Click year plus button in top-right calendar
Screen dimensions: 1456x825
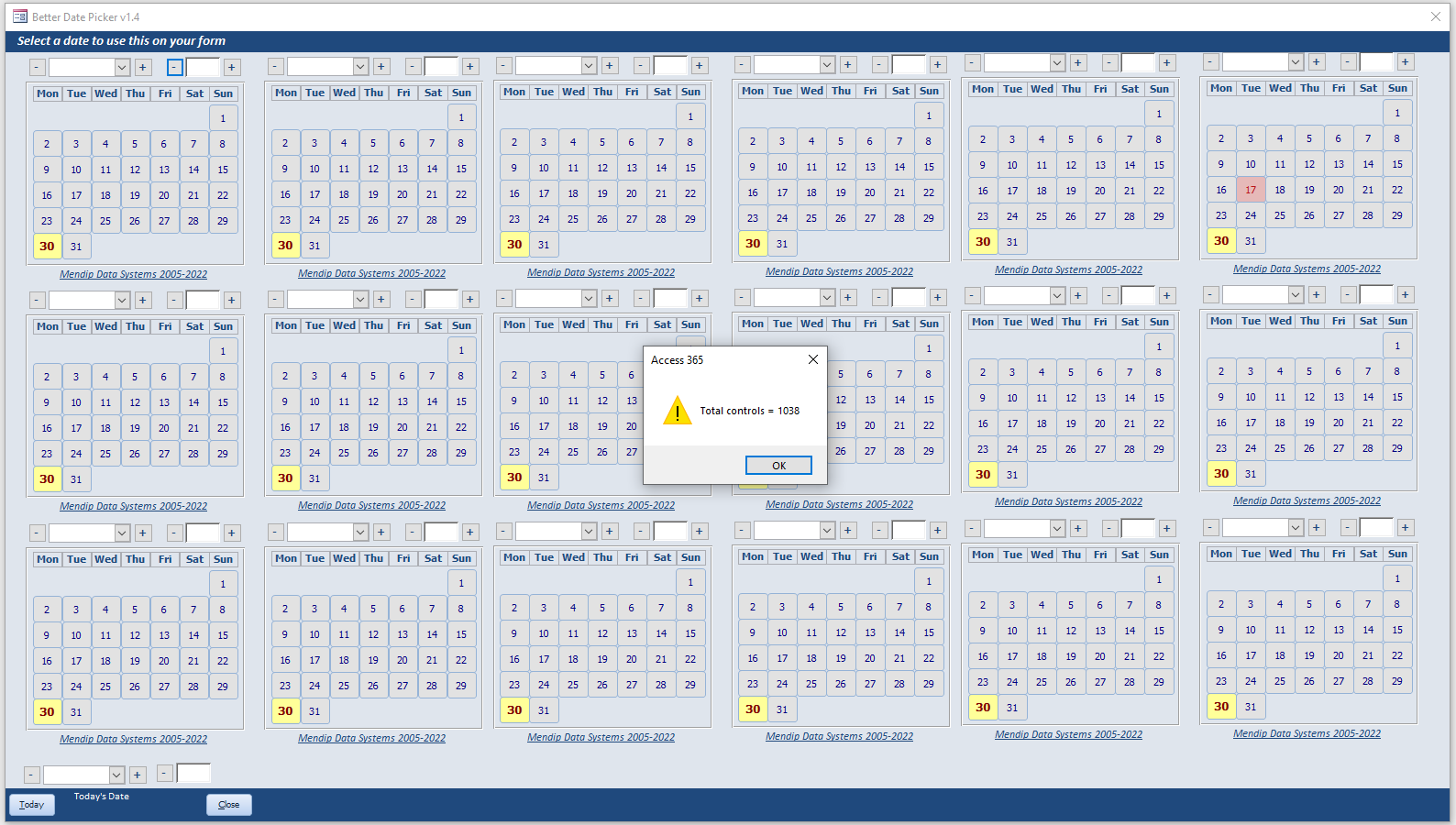pyautogui.click(x=1406, y=62)
